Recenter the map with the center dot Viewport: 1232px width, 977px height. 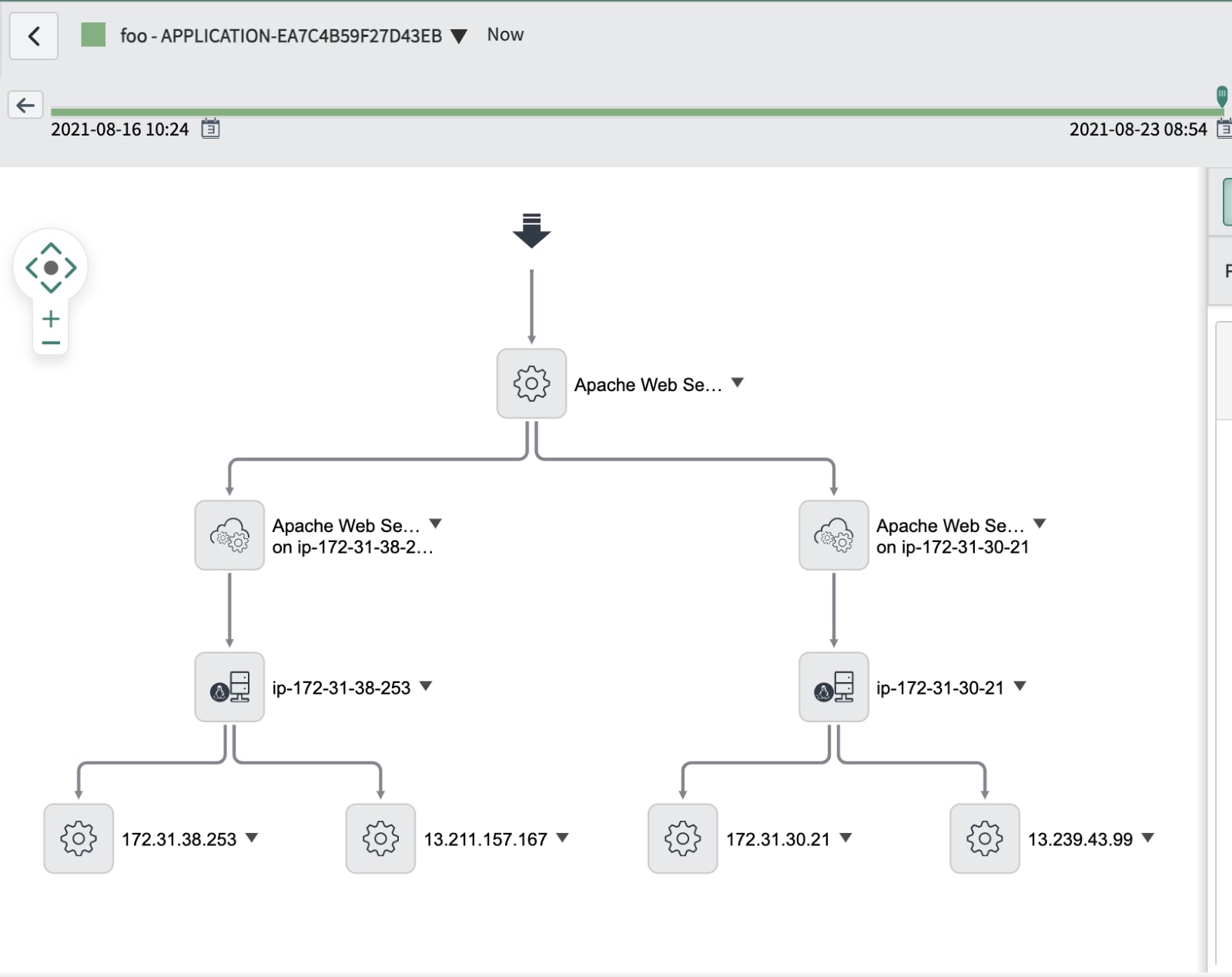[x=51, y=268]
